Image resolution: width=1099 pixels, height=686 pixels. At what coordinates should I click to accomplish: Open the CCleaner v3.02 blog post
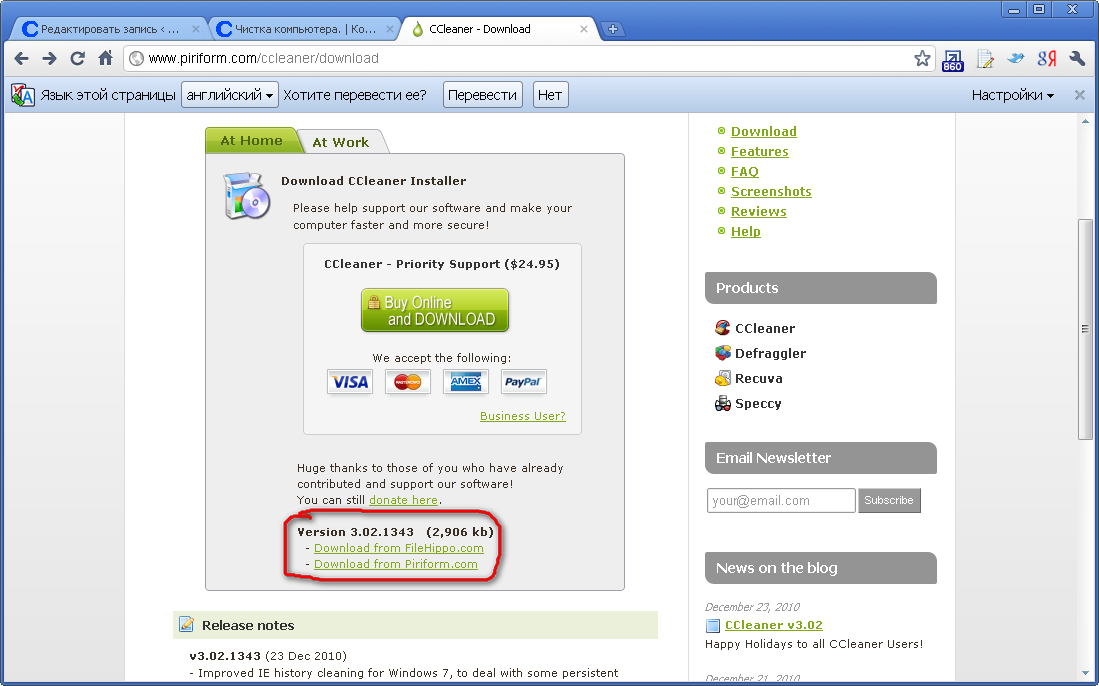pos(774,625)
